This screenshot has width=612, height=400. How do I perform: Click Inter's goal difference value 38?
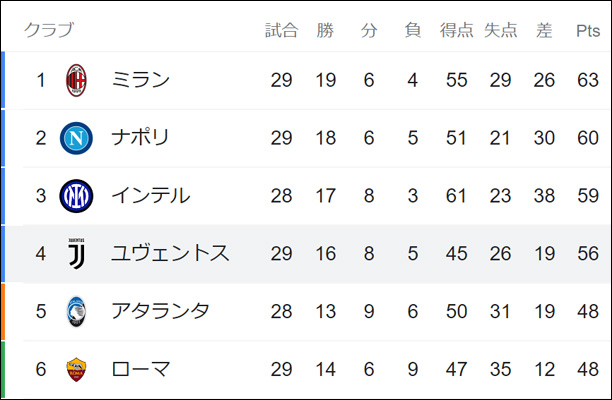[544, 196]
